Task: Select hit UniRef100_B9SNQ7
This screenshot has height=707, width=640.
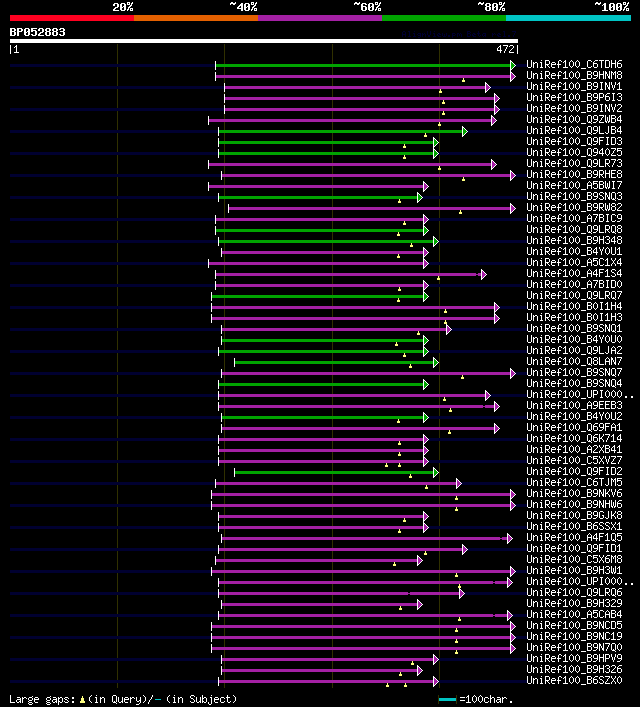Action: point(574,372)
